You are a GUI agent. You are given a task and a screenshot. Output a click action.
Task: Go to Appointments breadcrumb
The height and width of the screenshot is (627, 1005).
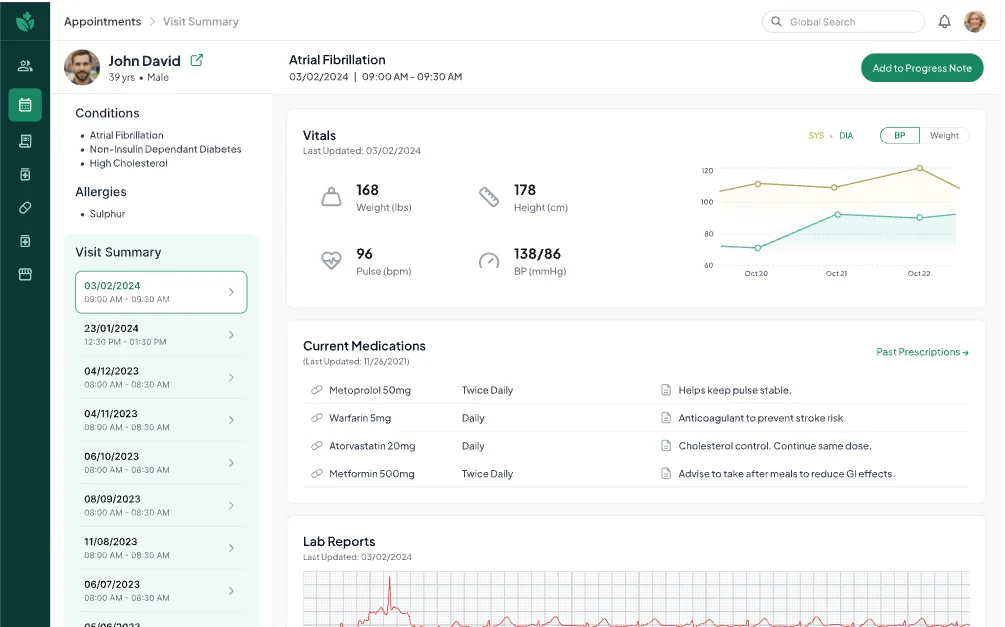click(103, 21)
